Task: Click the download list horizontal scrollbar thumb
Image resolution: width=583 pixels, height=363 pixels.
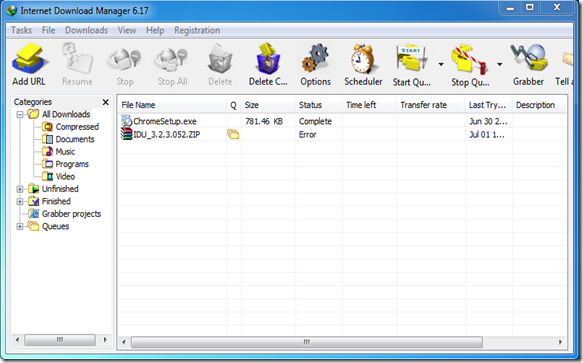Action: pos(307,342)
